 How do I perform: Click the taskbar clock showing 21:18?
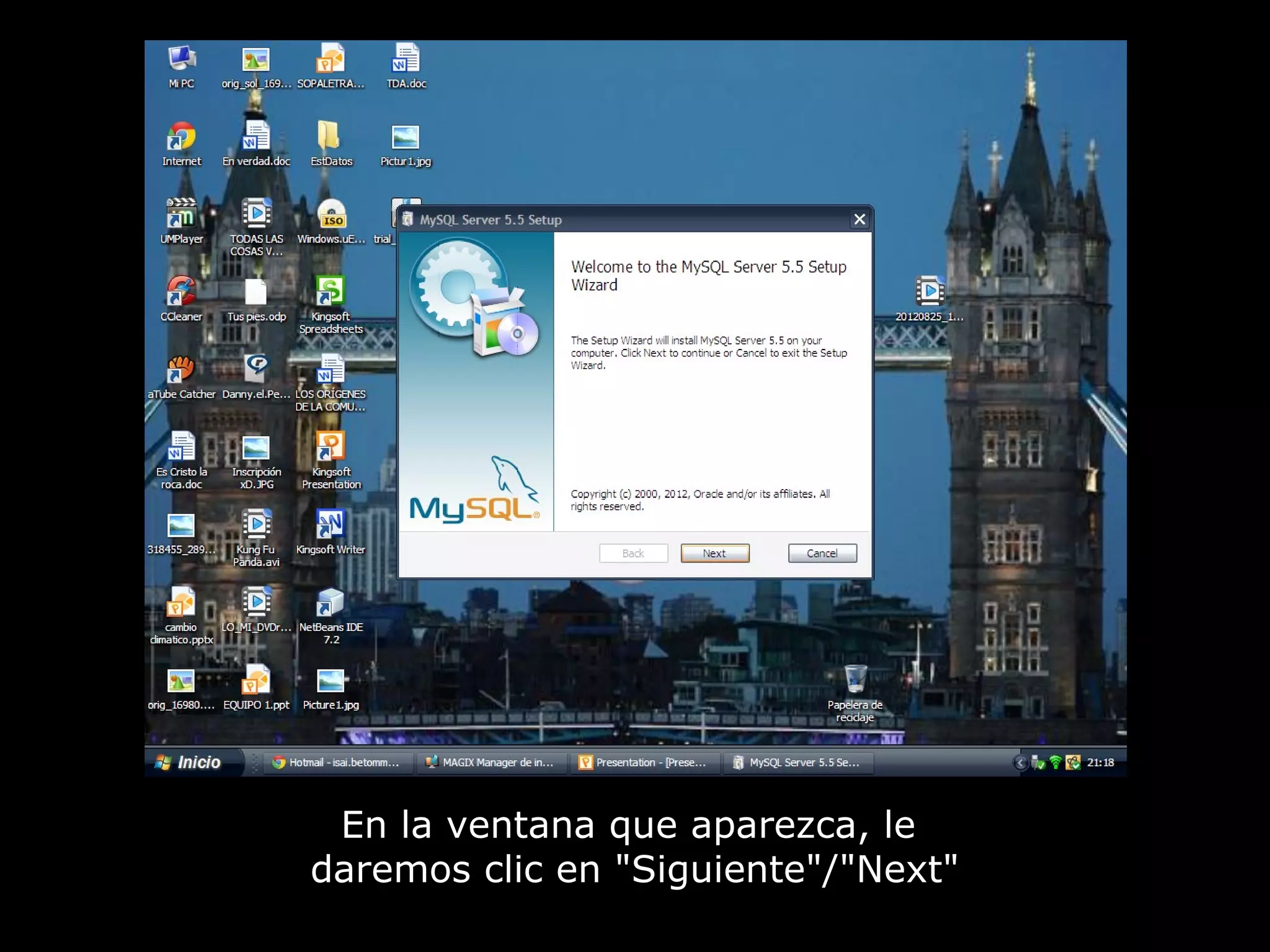coord(1101,762)
